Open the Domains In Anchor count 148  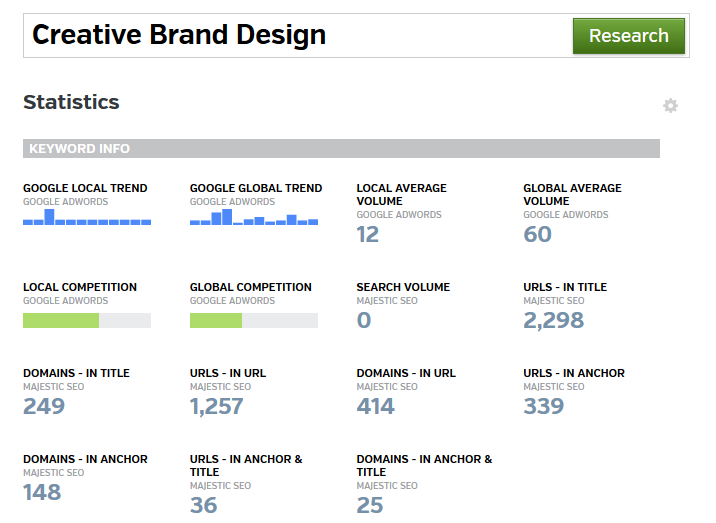42,492
